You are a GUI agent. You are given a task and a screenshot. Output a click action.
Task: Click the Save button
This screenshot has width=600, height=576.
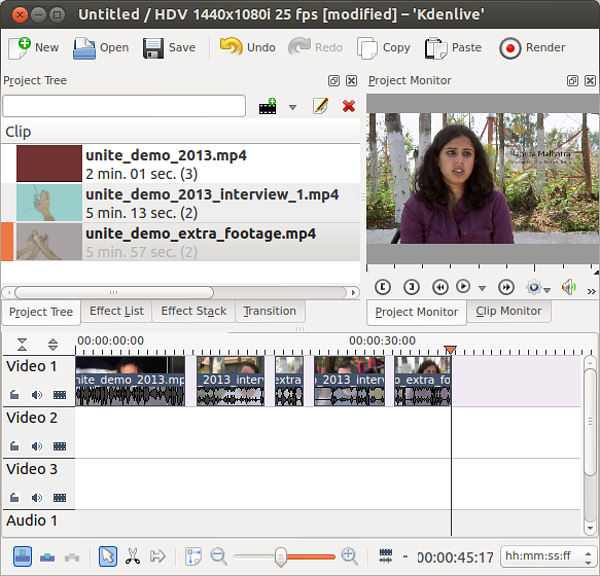[x=169, y=47]
